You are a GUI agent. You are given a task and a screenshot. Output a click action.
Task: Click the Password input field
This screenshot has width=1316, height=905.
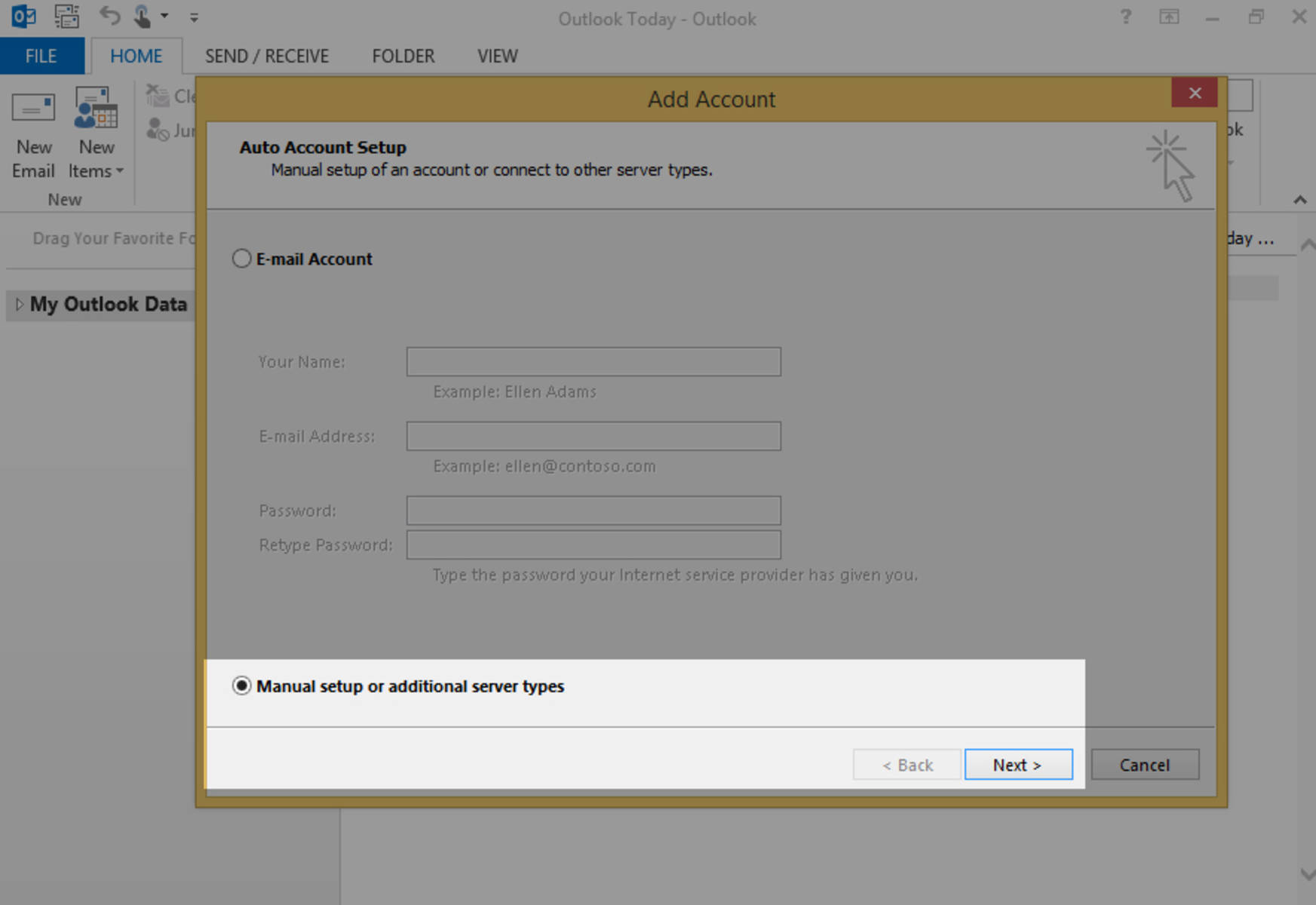[594, 511]
